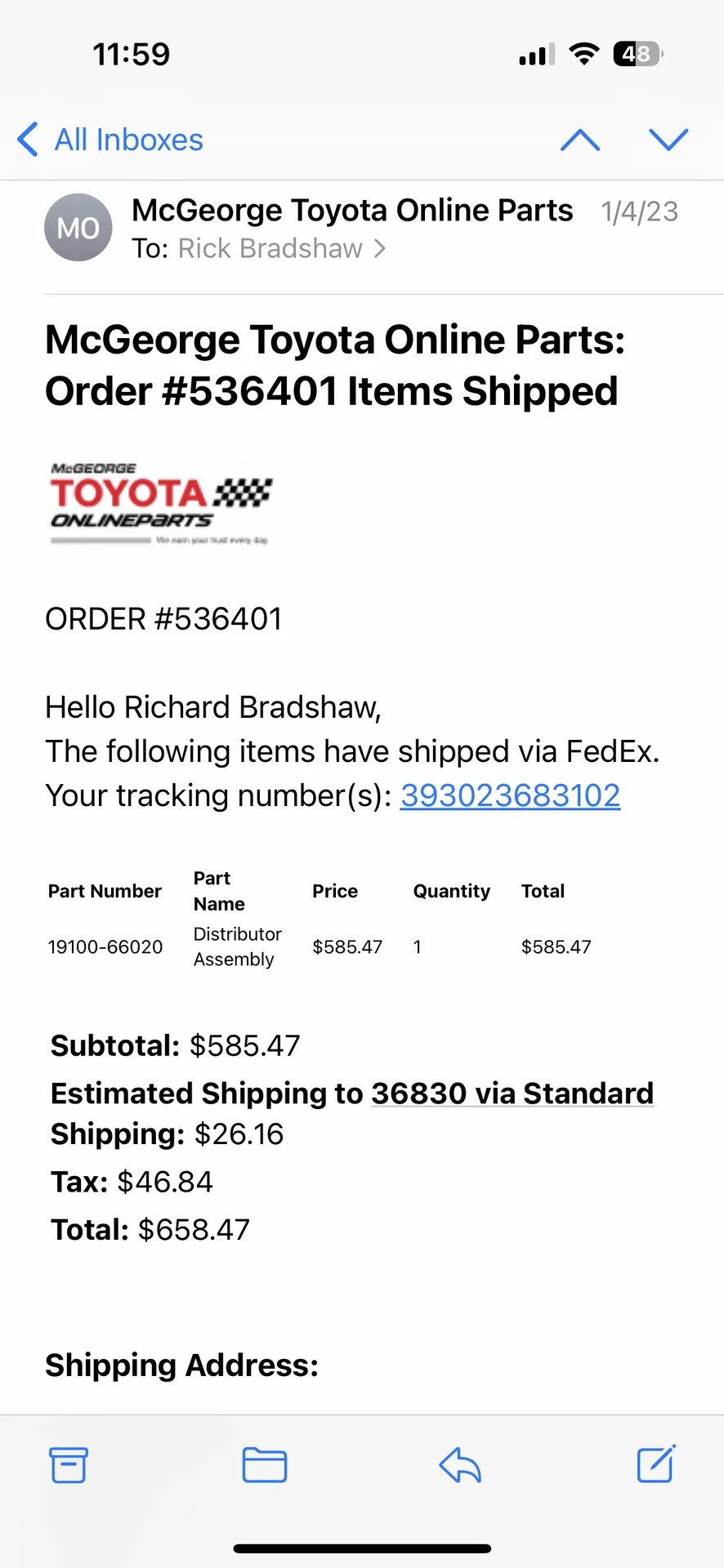
Task: Open the move to folder icon
Action: tap(265, 1465)
